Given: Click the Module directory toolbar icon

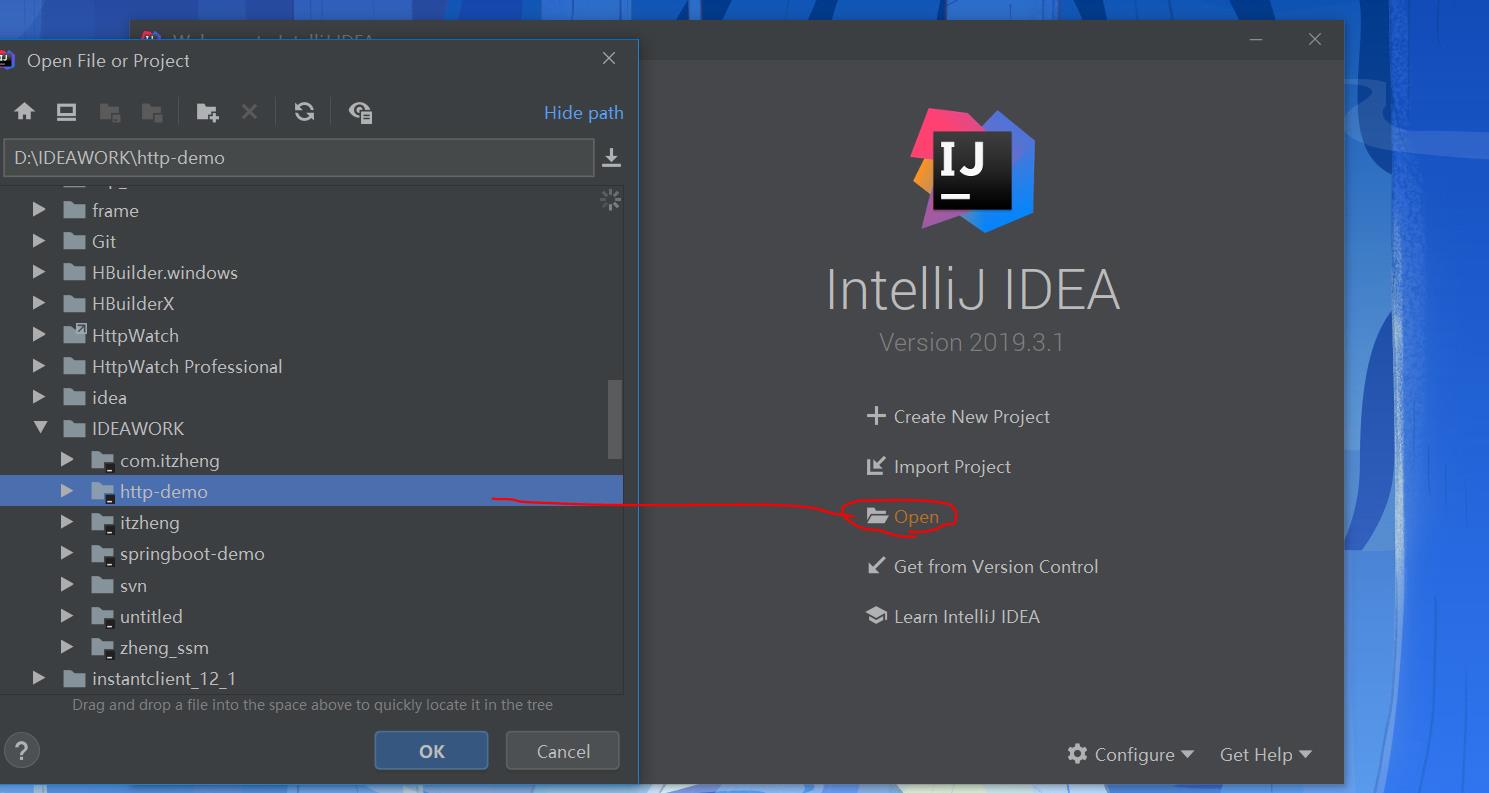Looking at the screenshot, I should pyautogui.click(x=152, y=112).
